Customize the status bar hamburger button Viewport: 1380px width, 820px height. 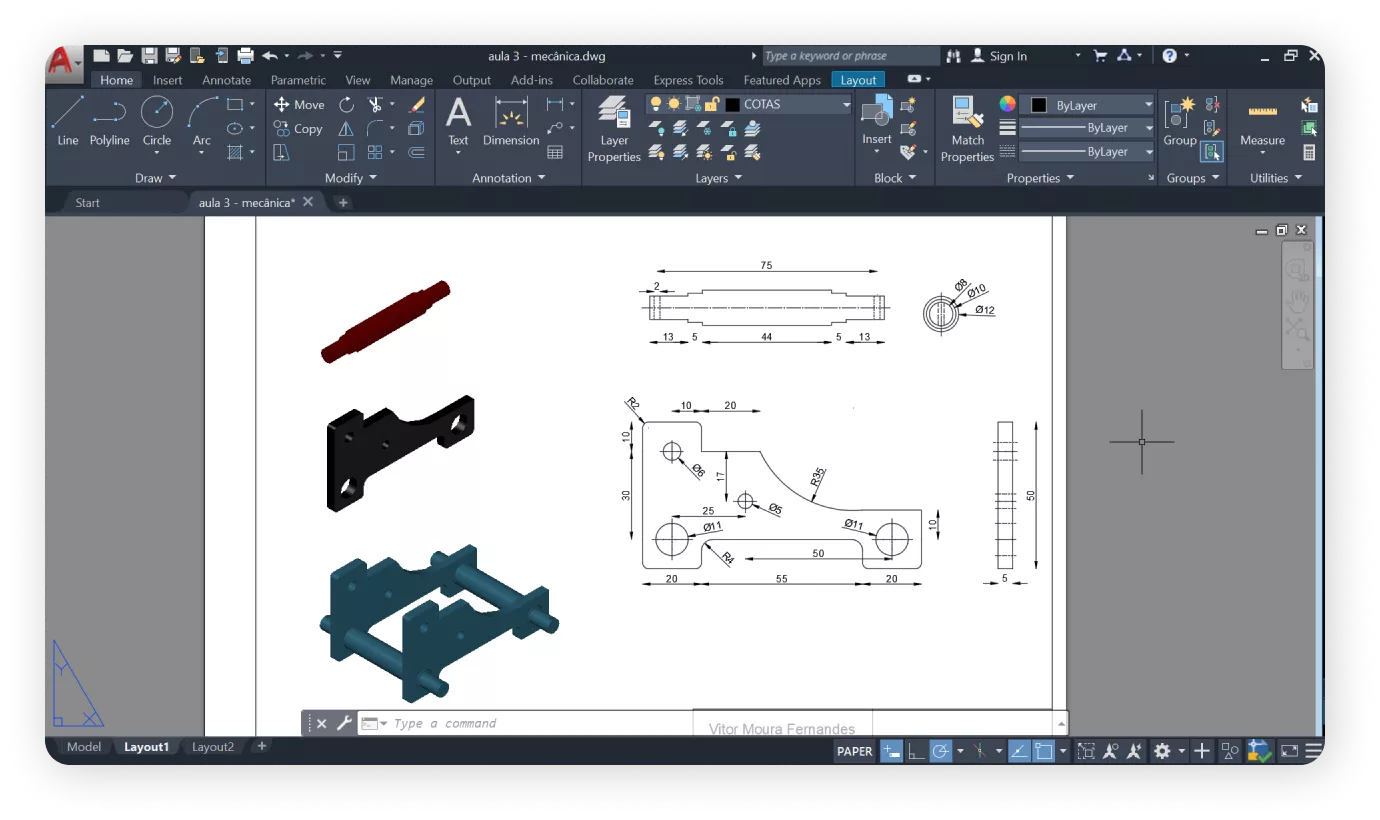point(1314,751)
